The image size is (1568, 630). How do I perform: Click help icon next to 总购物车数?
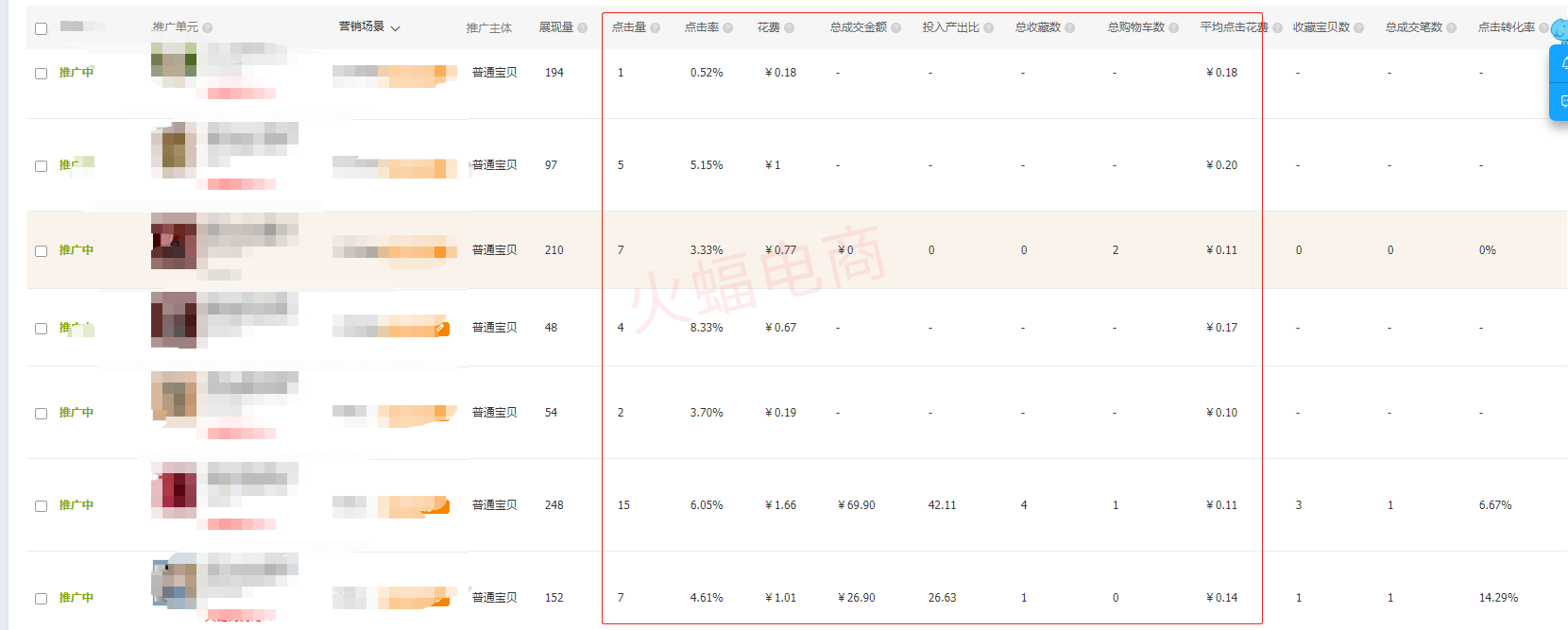coord(1174,28)
